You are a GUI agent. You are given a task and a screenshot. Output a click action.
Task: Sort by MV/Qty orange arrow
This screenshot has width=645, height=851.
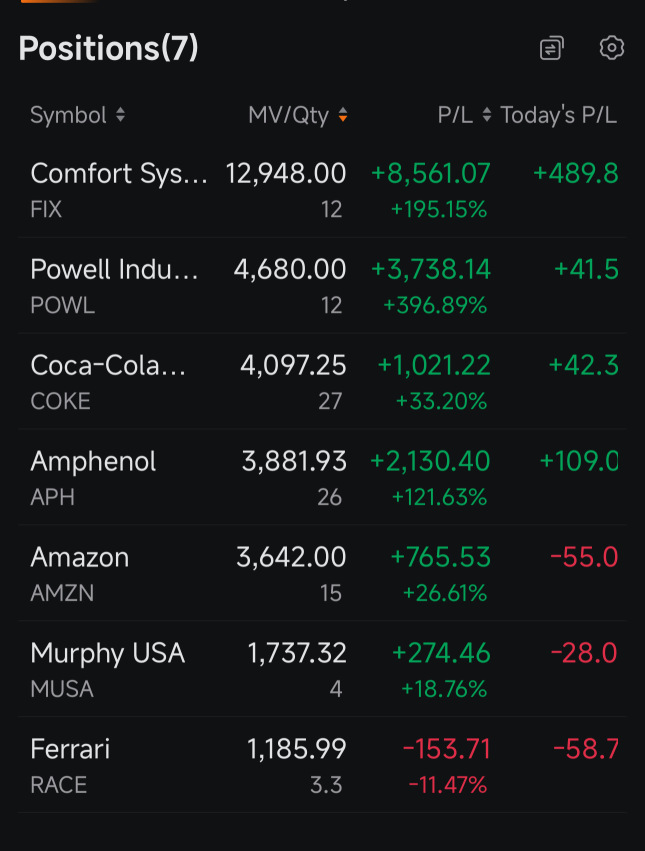[x=343, y=115]
